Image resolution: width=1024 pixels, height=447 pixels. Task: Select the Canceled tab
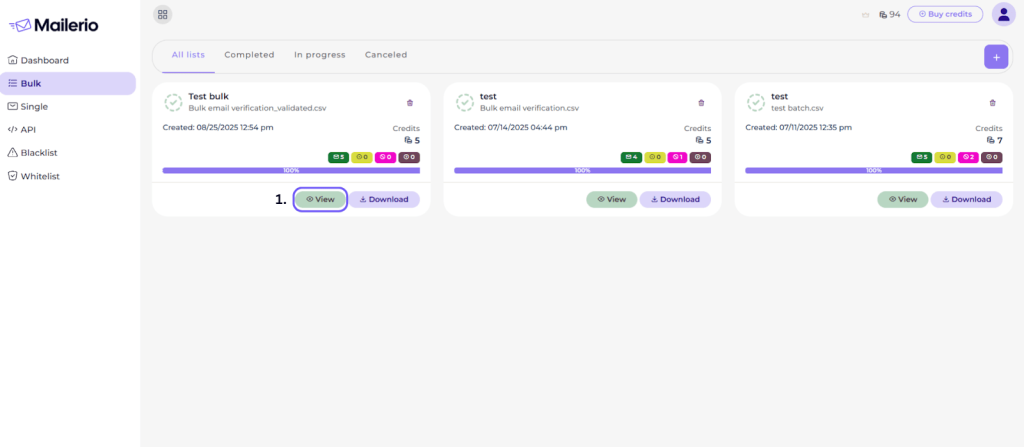(386, 55)
